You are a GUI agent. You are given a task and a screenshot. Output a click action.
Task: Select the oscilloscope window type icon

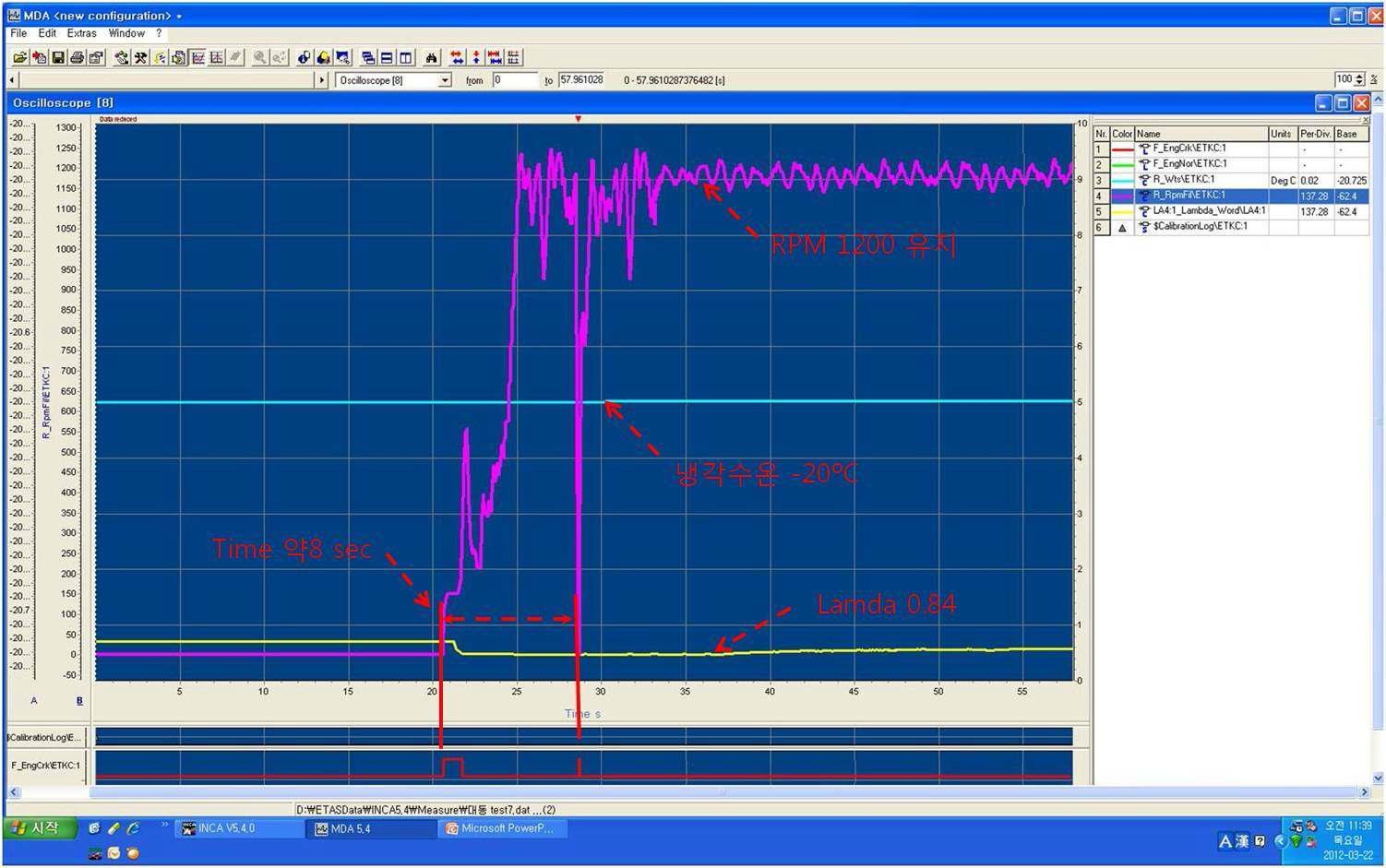197,57
